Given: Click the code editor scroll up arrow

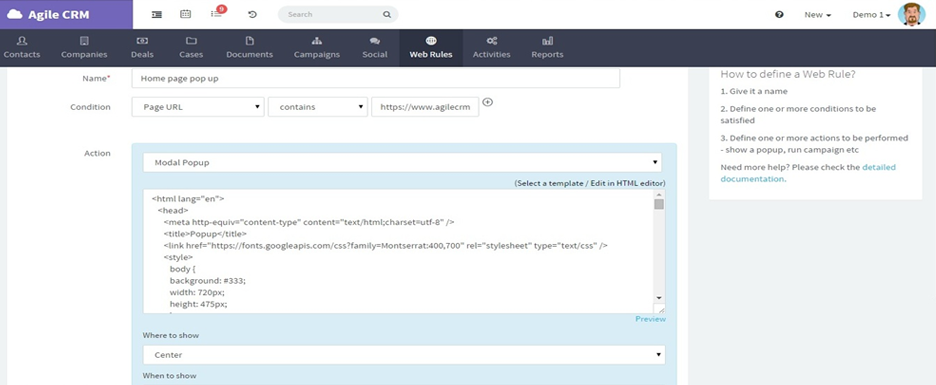Looking at the screenshot, I should click(x=659, y=194).
